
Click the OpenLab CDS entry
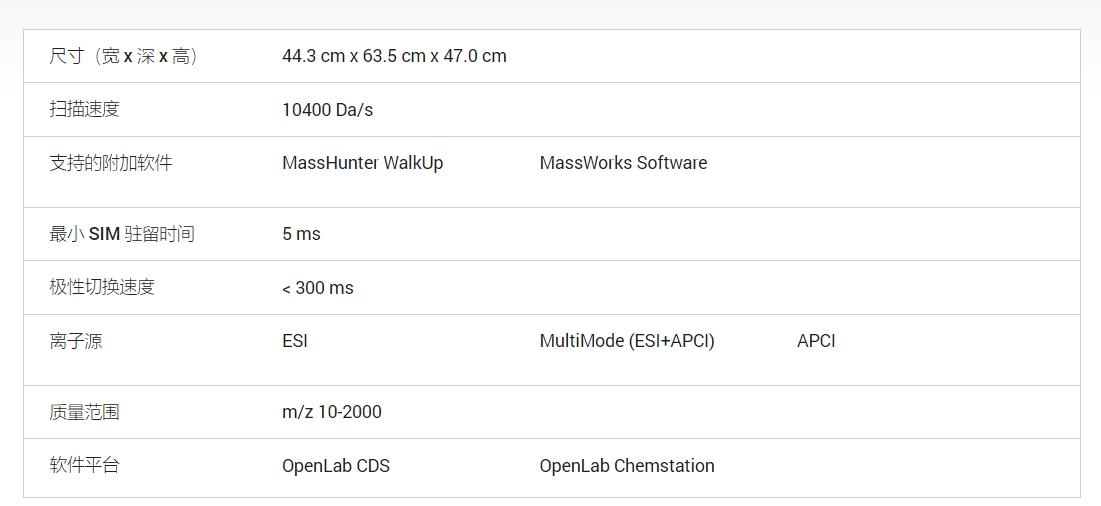coord(336,466)
